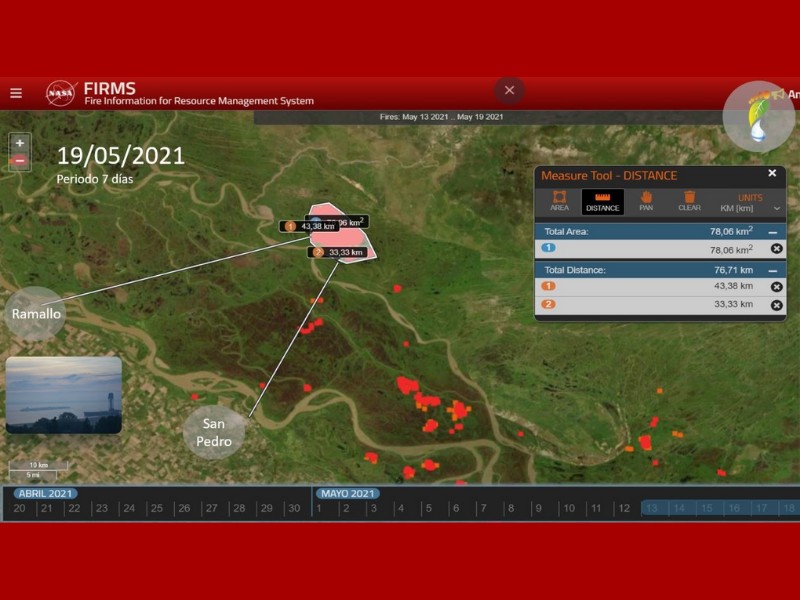Click the NASA logo
Viewport: 800px width, 600px height.
[60, 93]
